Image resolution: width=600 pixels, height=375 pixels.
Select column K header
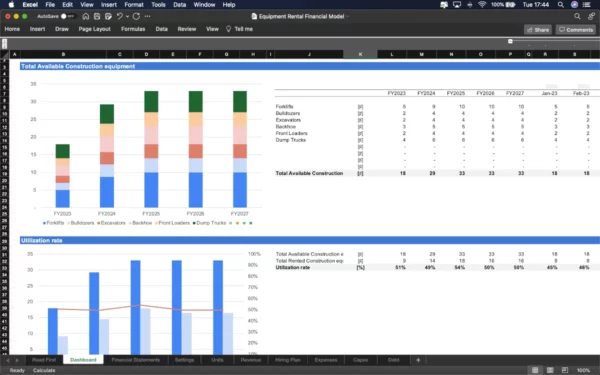pyautogui.click(x=360, y=54)
